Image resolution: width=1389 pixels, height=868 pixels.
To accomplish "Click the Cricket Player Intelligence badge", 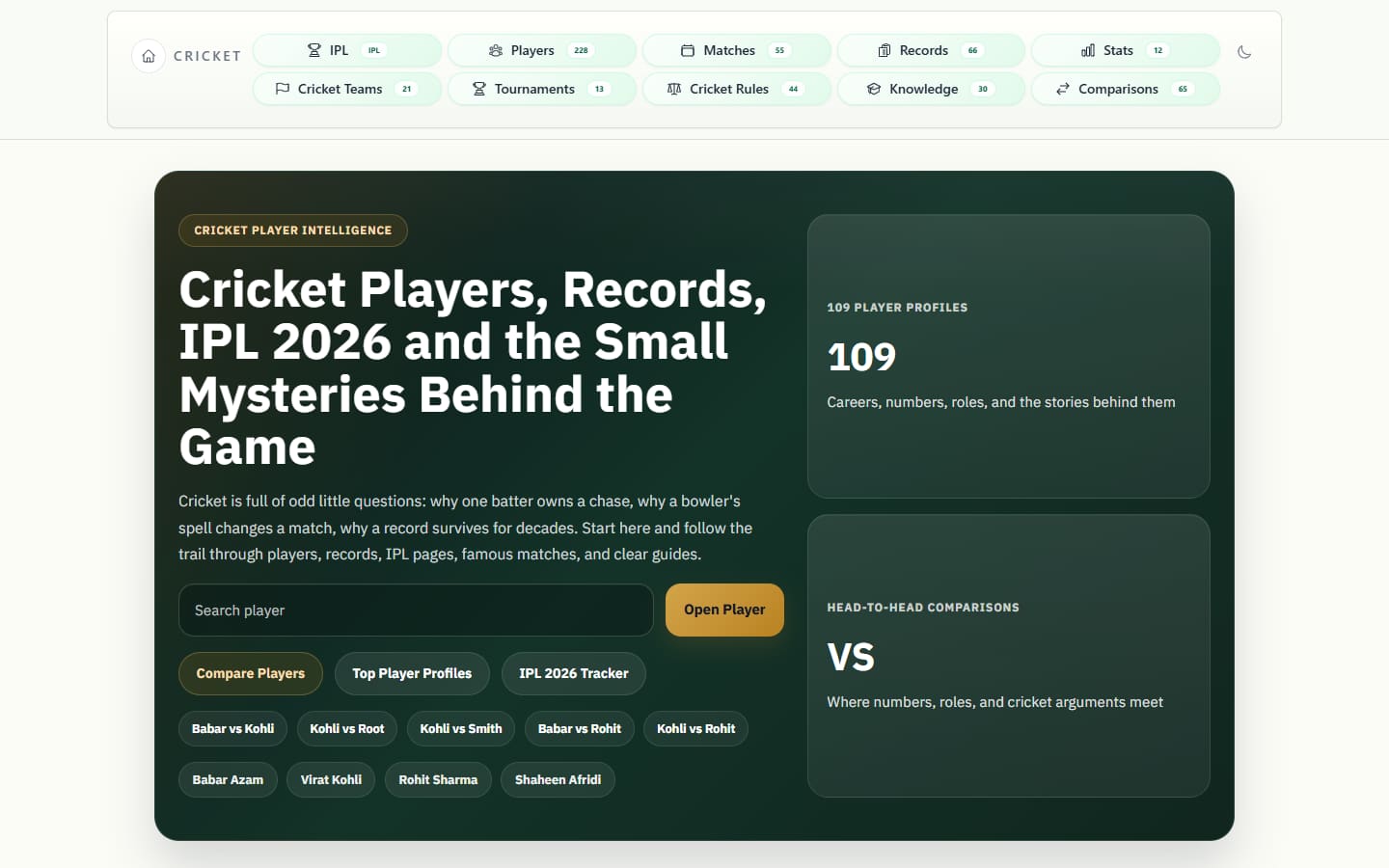I will pos(293,231).
